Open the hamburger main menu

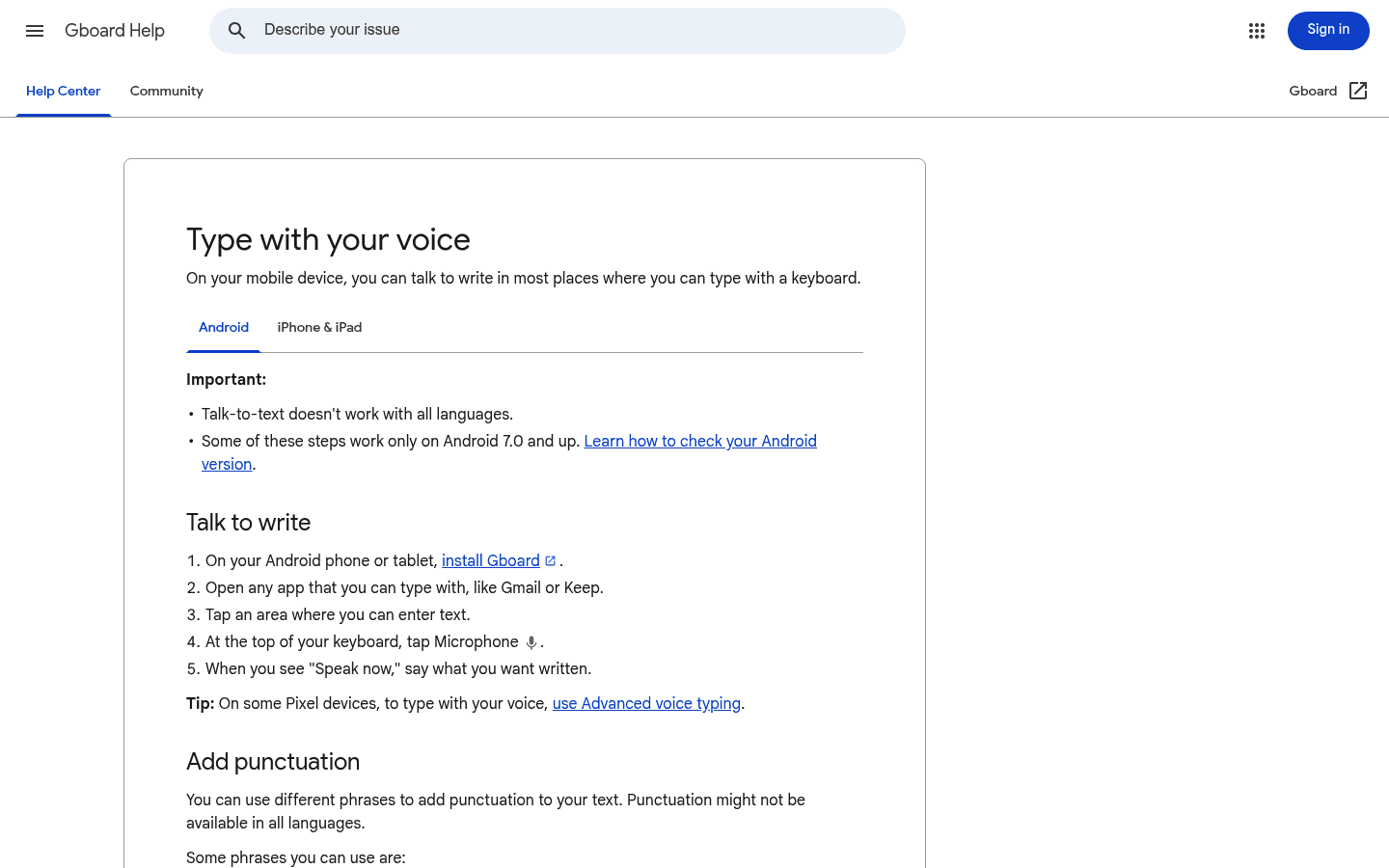pyautogui.click(x=35, y=31)
